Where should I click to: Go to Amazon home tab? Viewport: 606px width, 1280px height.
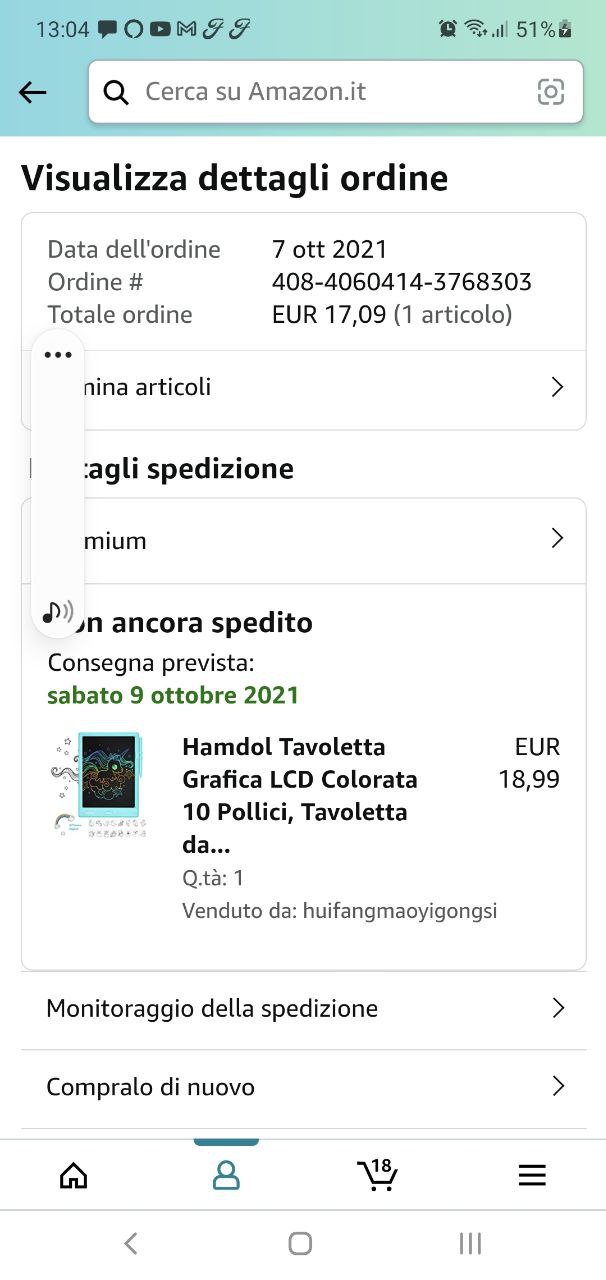(74, 1175)
